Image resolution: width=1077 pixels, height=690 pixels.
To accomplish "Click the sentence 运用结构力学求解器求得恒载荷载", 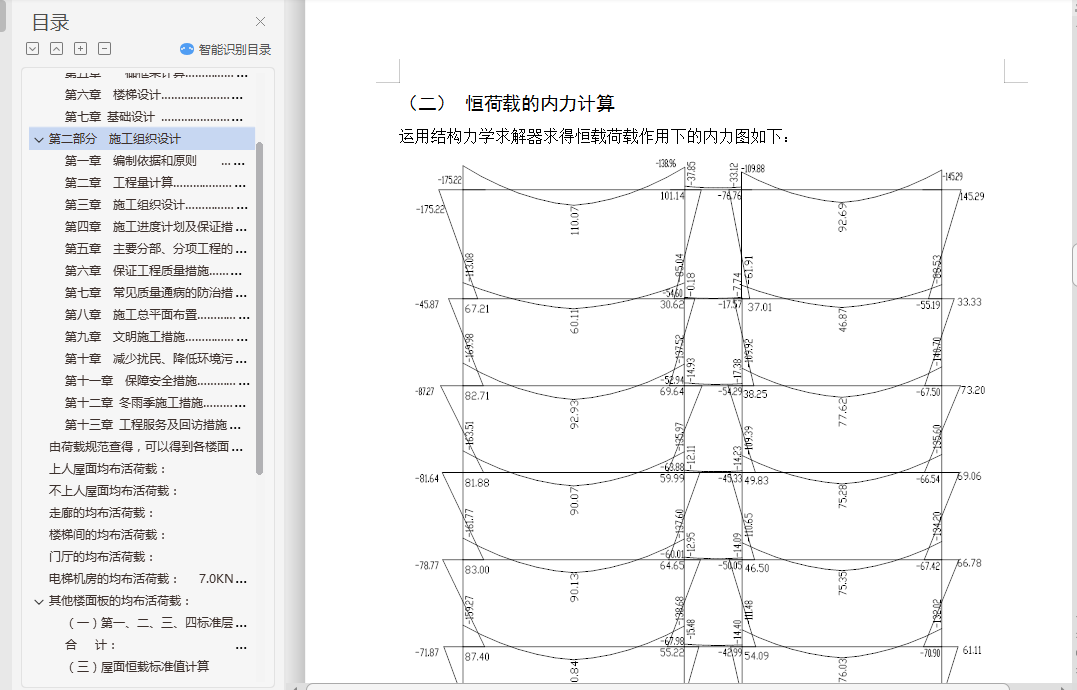I will click(595, 137).
